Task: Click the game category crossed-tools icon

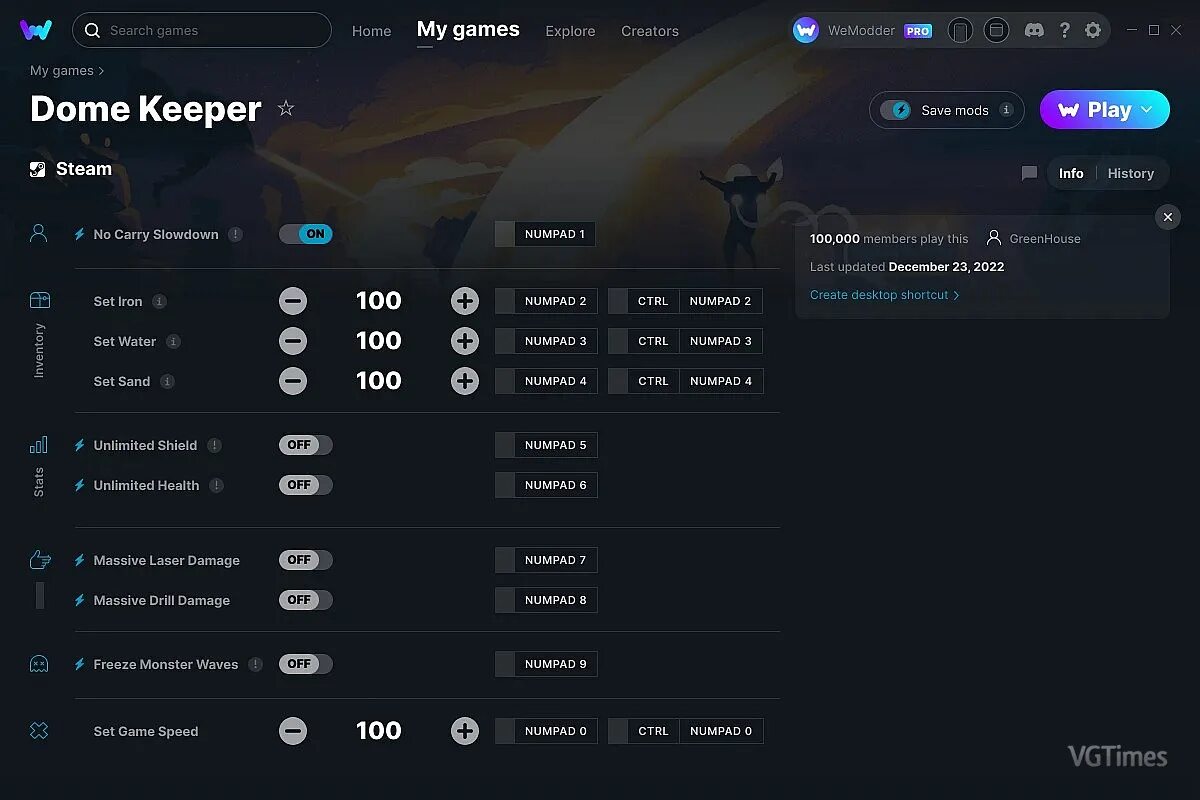Action: pos(39,731)
